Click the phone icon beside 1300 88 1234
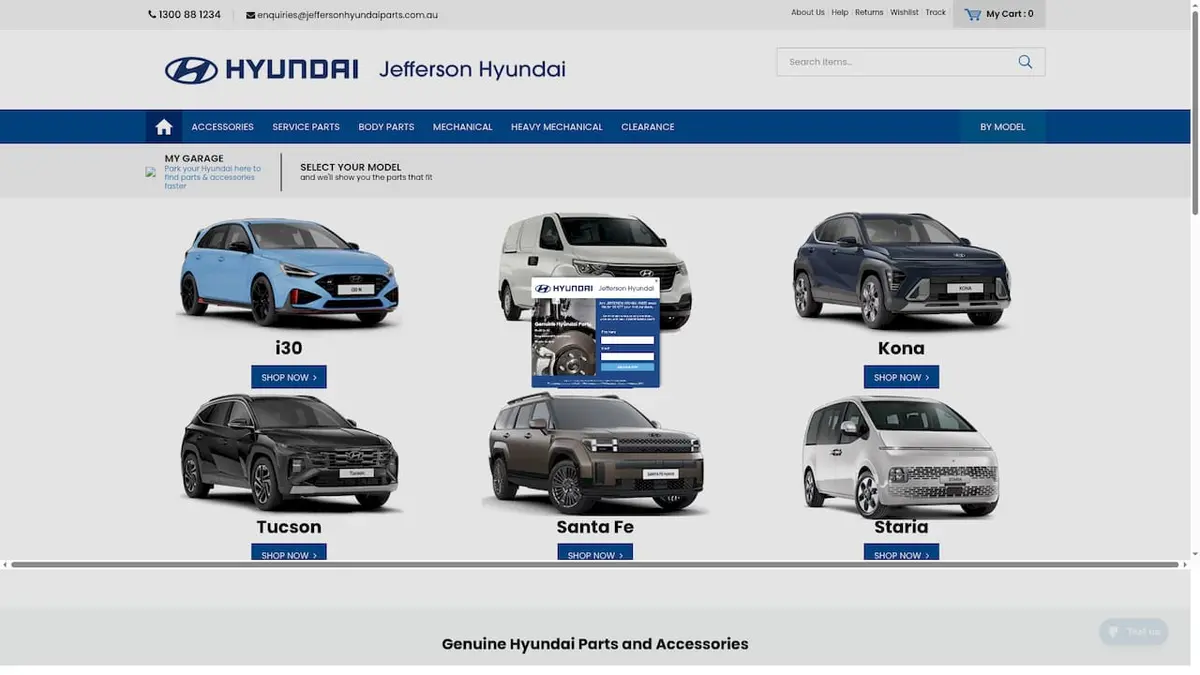Image resolution: width=1200 pixels, height=675 pixels. pos(152,15)
